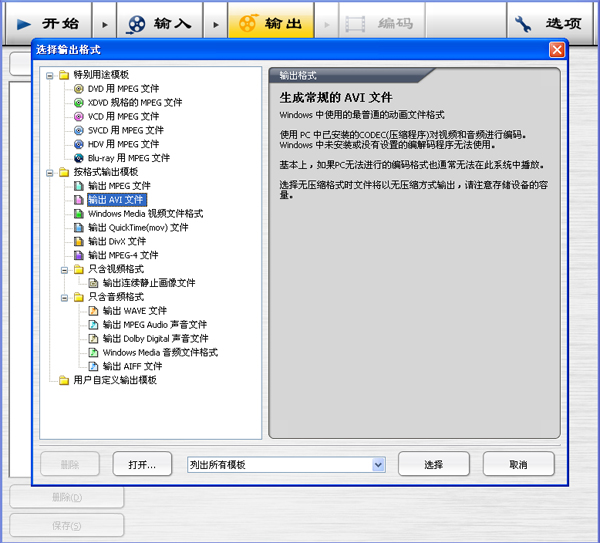Select 输出连续静止画像文件 item

point(149,283)
